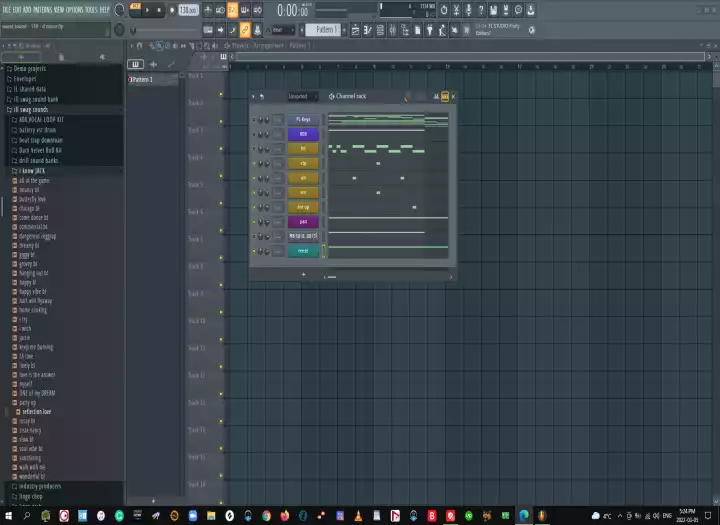Open the graph editor icon in Channel rack
The image size is (720, 525).
click(436, 96)
